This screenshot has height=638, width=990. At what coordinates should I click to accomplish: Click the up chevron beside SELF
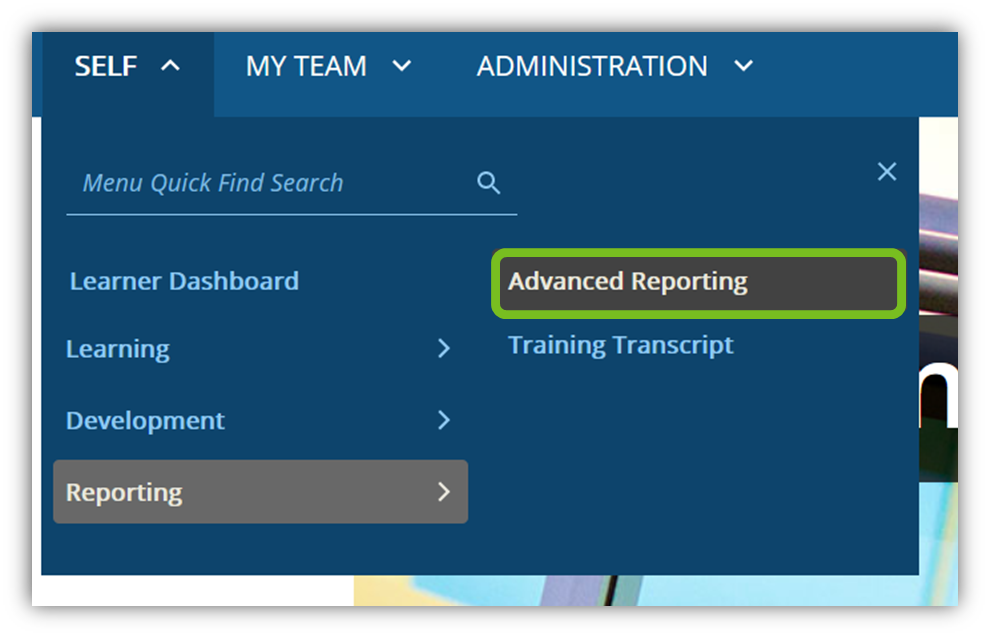(170, 66)
